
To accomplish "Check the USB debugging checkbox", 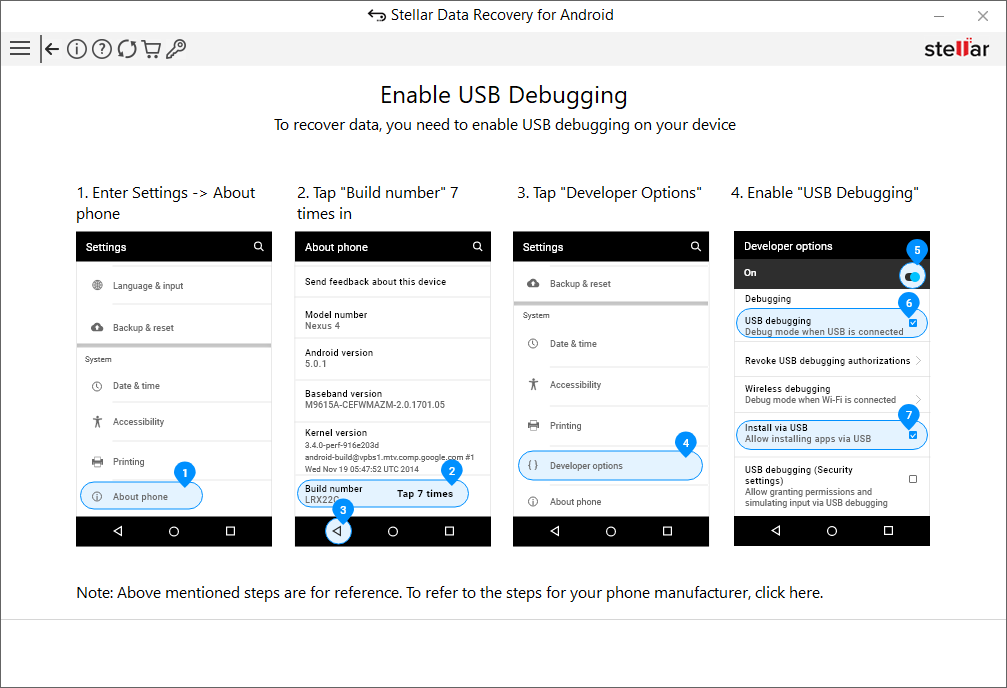I will pyautogui.click(x=913, y=323).
